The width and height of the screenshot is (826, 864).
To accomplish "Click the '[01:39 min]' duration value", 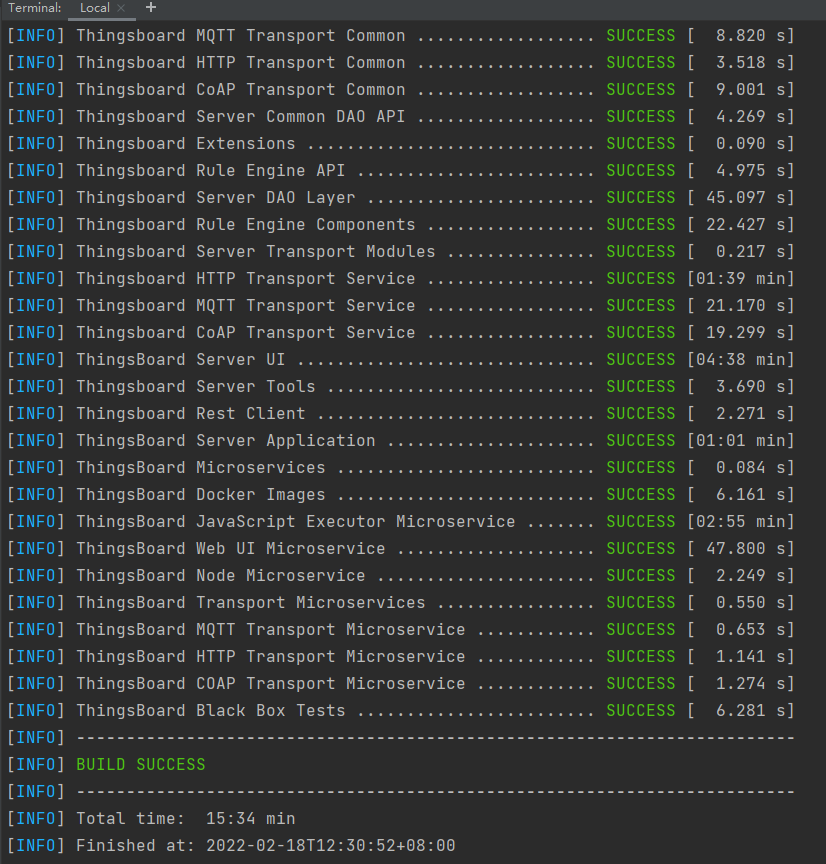I will click(741, 279).
